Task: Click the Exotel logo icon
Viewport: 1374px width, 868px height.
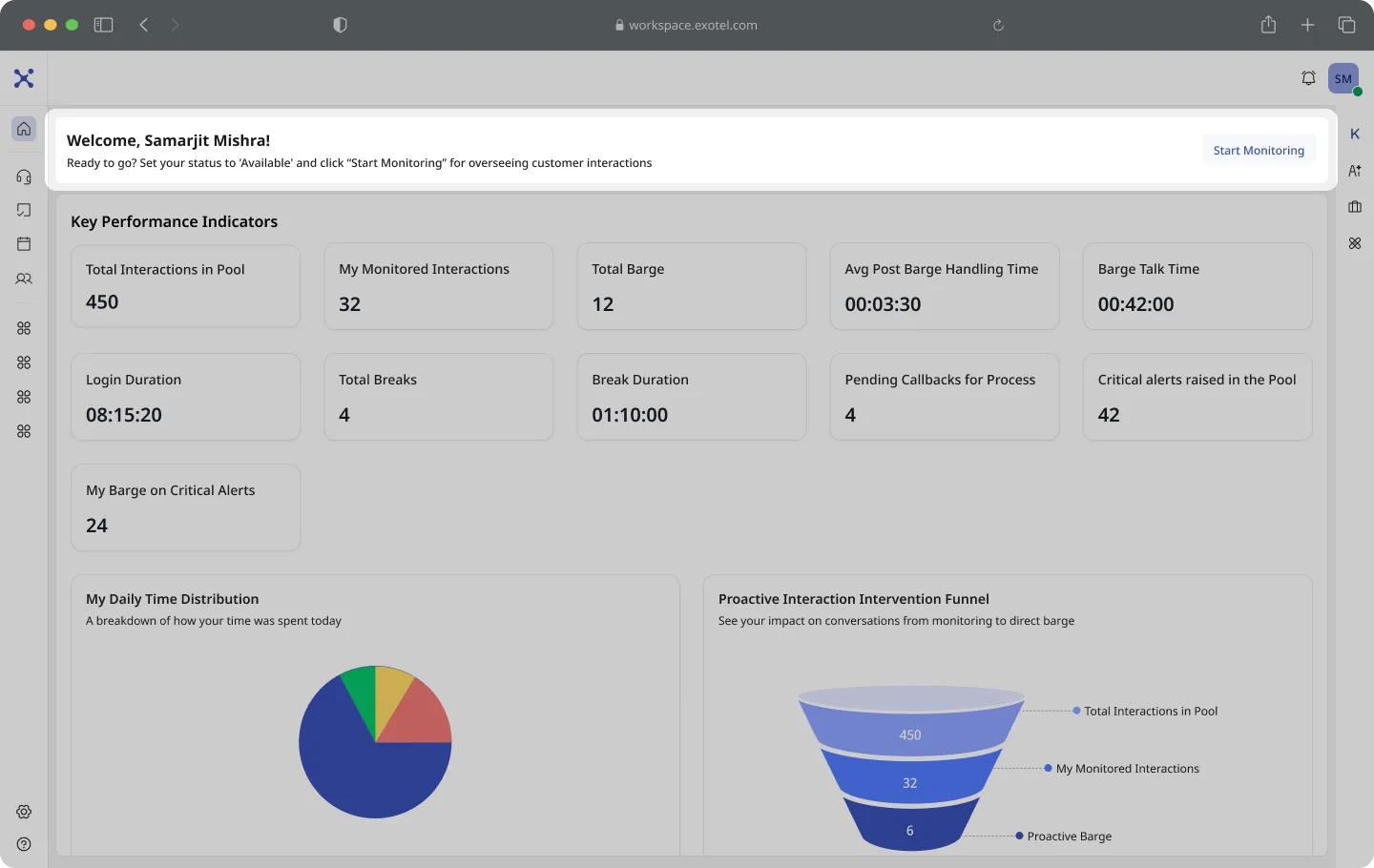Action: [24, 78]
